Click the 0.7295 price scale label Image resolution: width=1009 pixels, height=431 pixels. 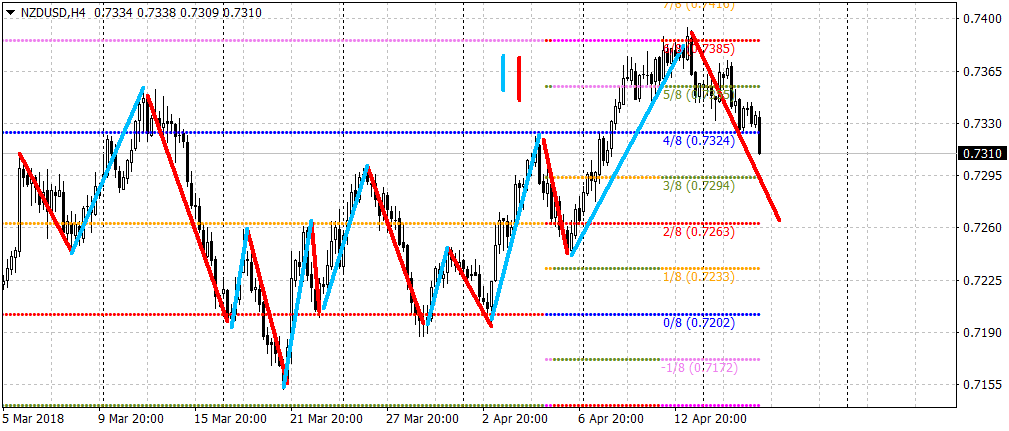coord(982,176)
